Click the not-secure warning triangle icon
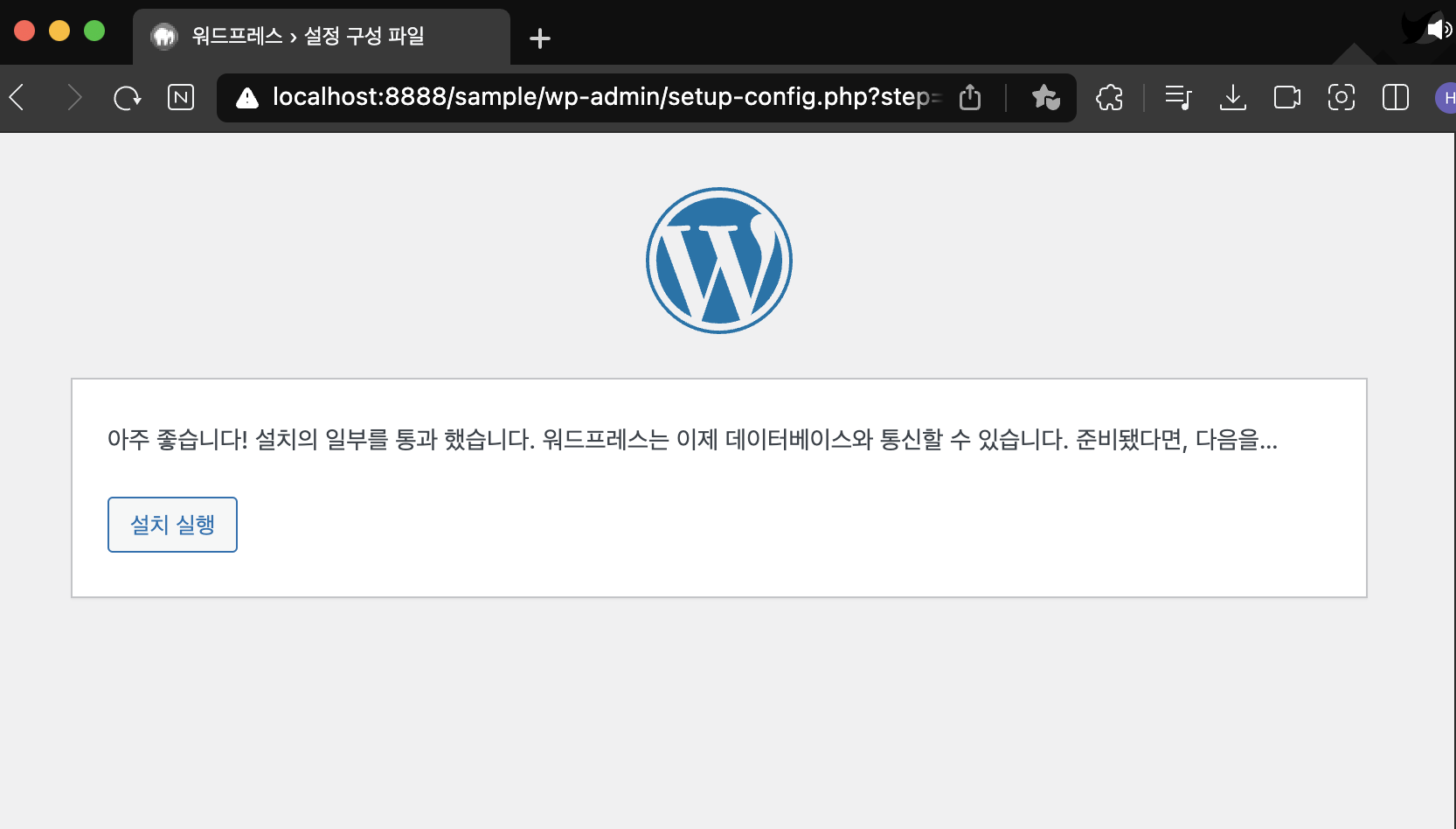 point(247,97)
